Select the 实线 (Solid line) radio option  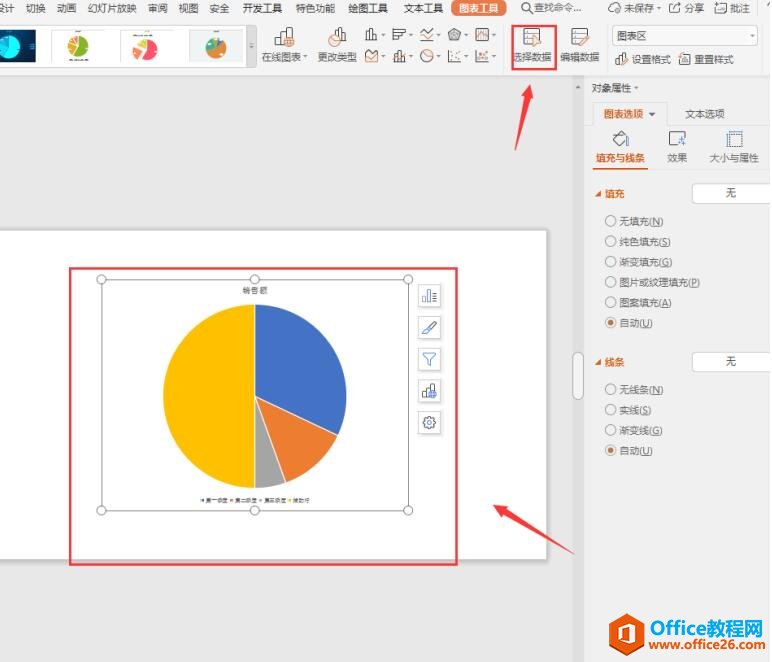pyautogui.click(x=611, y=410)
